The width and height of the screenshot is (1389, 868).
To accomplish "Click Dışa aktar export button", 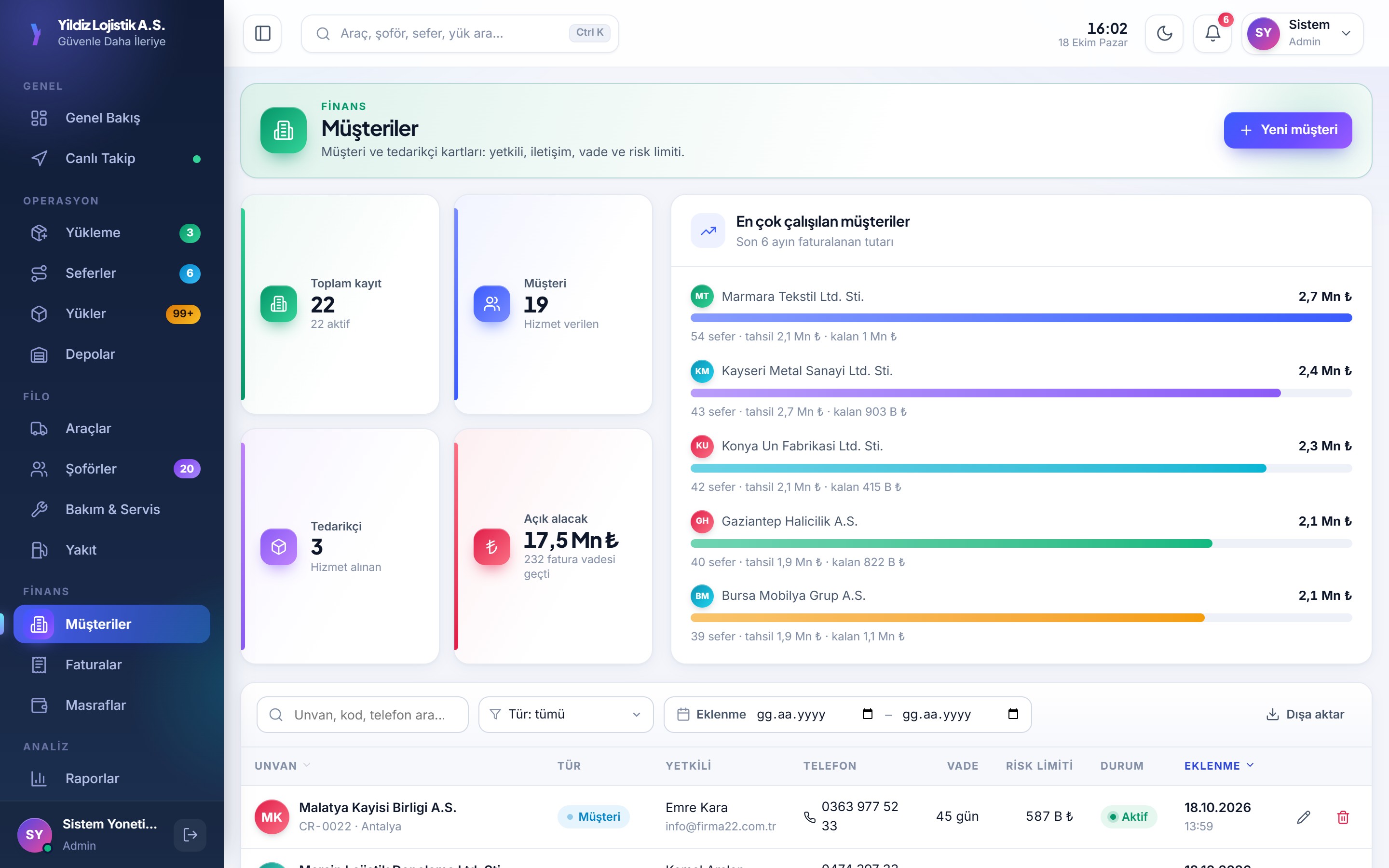I will 1305,714.
